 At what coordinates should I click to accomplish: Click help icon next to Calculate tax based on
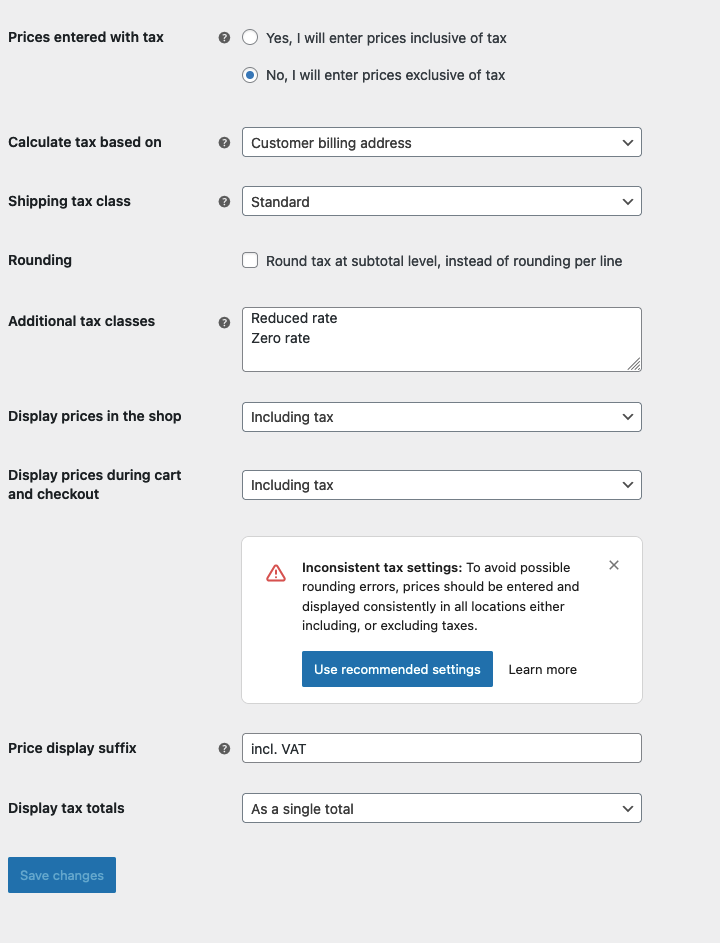coord(224,143)
